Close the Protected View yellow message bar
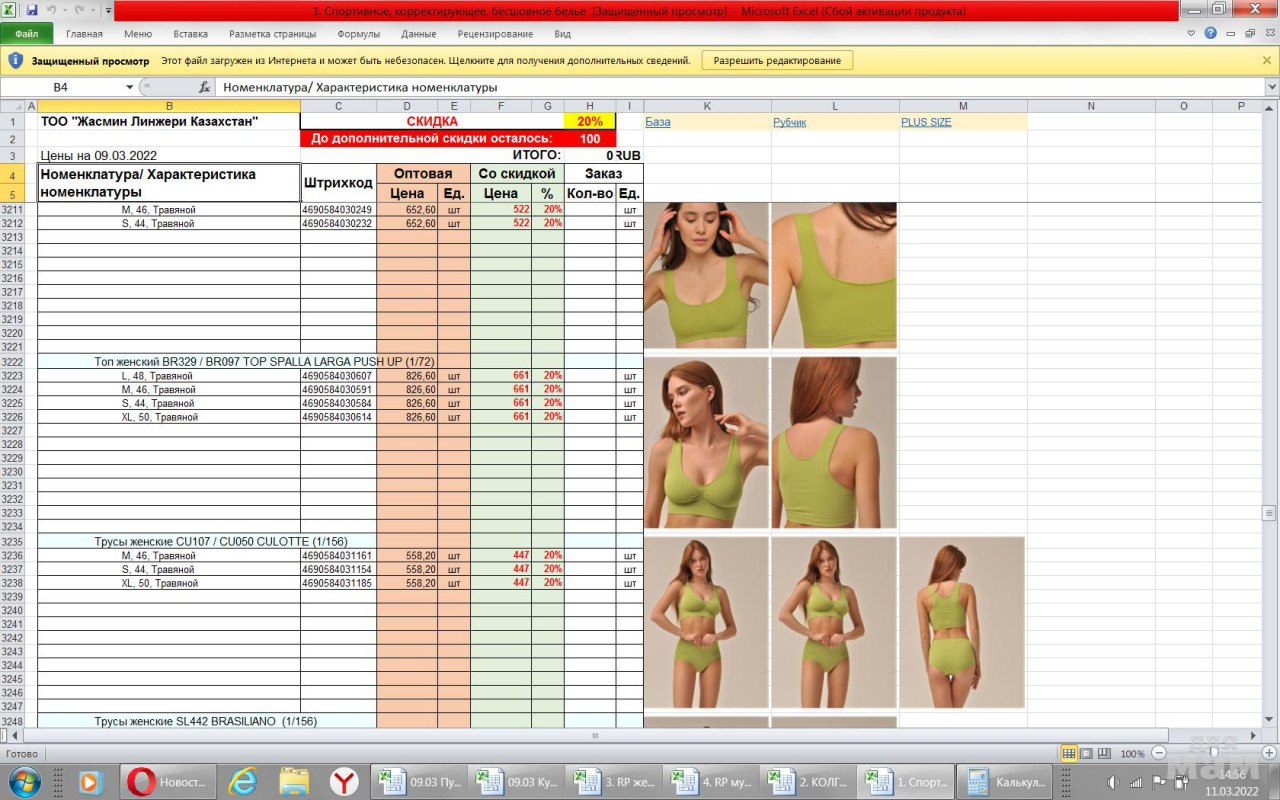 tap(1267, 60)
